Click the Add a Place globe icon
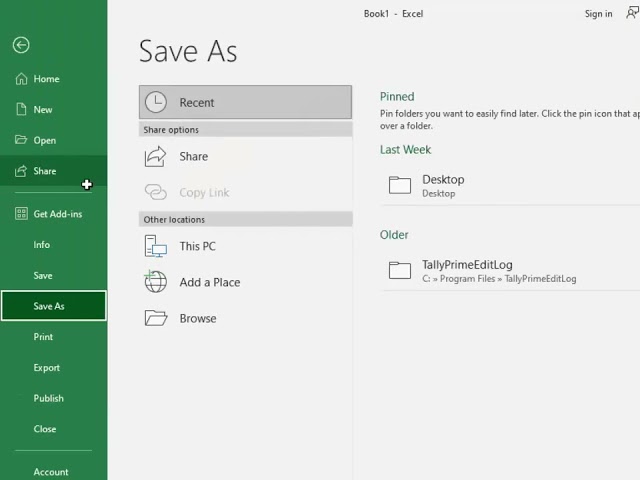The height and width of the screenshot is (480, 640). point(156,282)
